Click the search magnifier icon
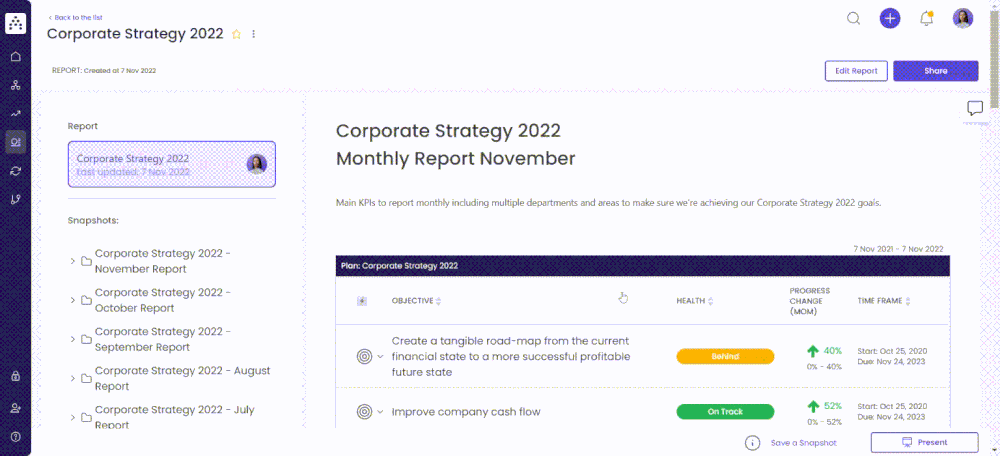The image size is (1000, 456). 853,18
